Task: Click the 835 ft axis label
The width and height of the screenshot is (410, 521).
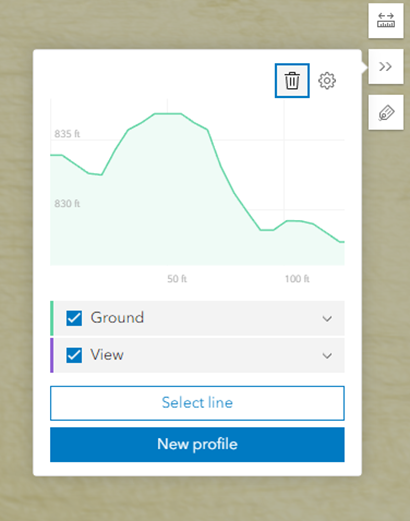Action: coord(67,134)
